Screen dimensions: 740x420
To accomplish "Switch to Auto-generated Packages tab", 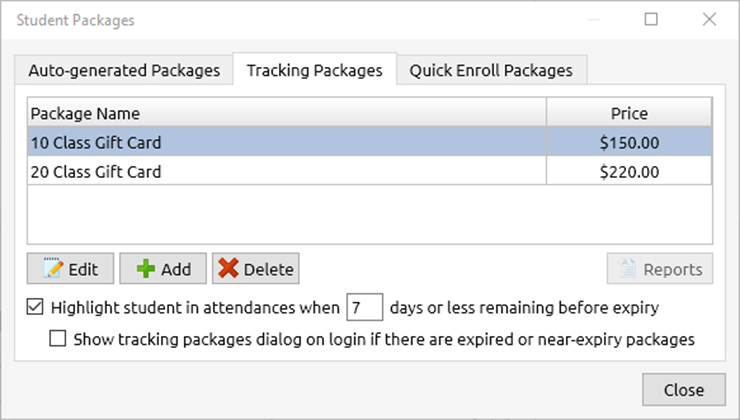I will (x=123, y=70).
